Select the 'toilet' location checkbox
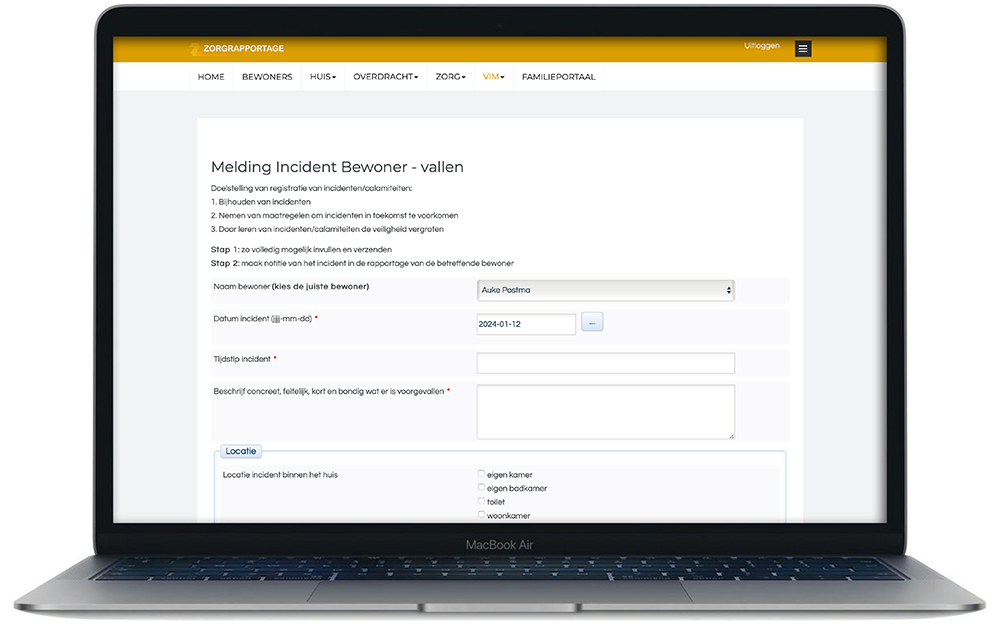1000x625 pixels. point(481,501)
